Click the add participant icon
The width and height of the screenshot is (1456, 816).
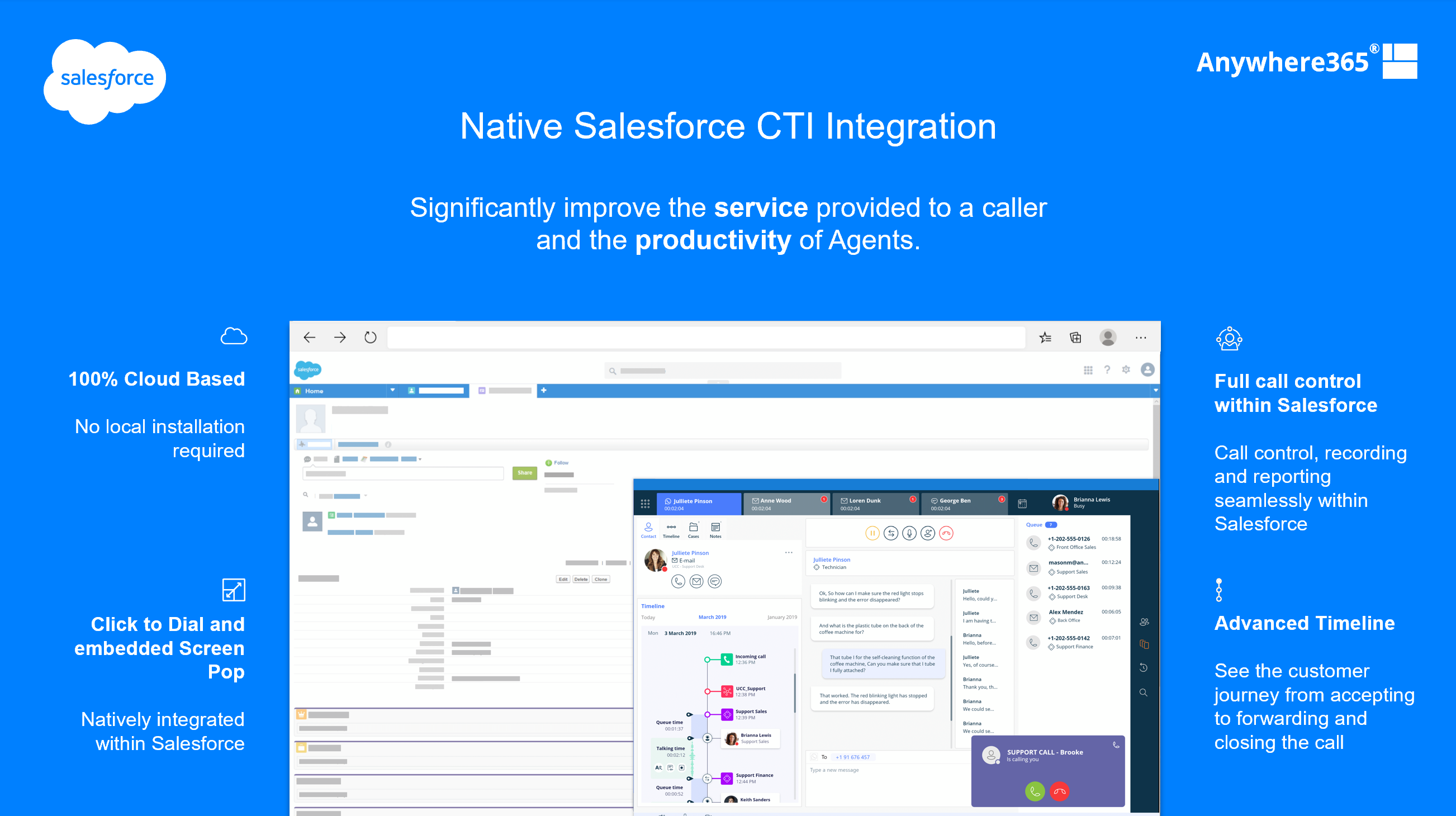927,533
